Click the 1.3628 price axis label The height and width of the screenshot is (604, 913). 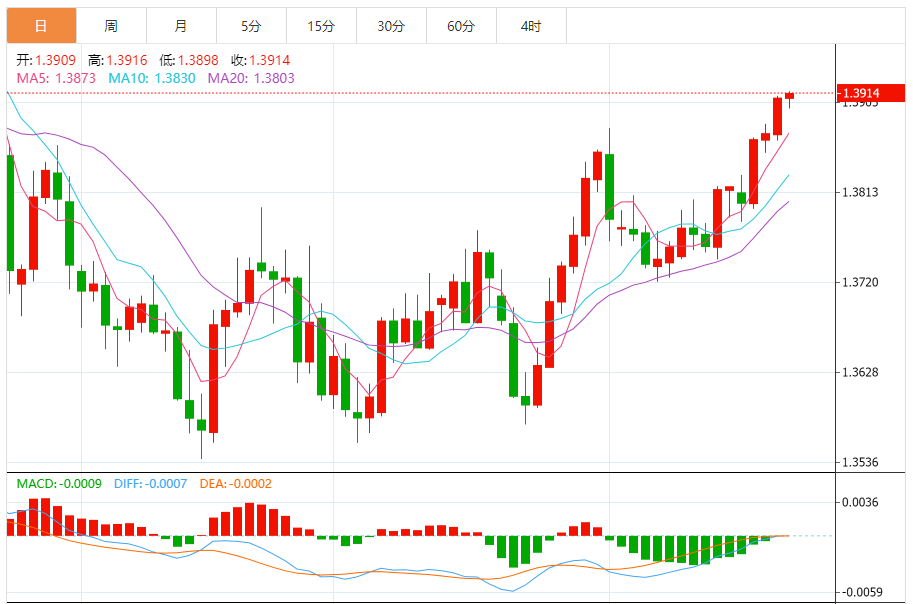coord(860,372)
